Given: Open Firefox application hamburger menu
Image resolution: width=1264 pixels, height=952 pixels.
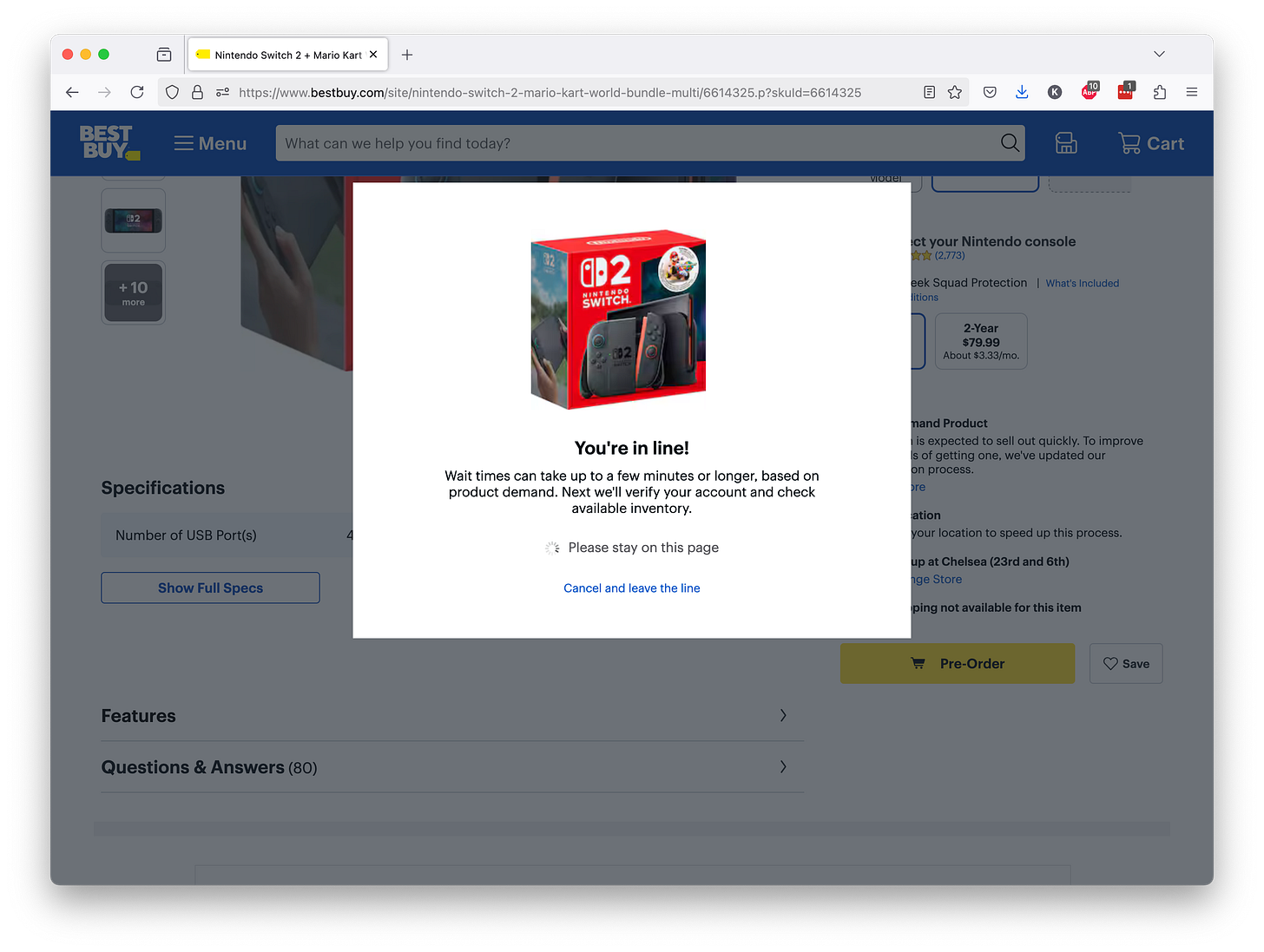Looking at the screenshot, I should (x=1192, y=92).
